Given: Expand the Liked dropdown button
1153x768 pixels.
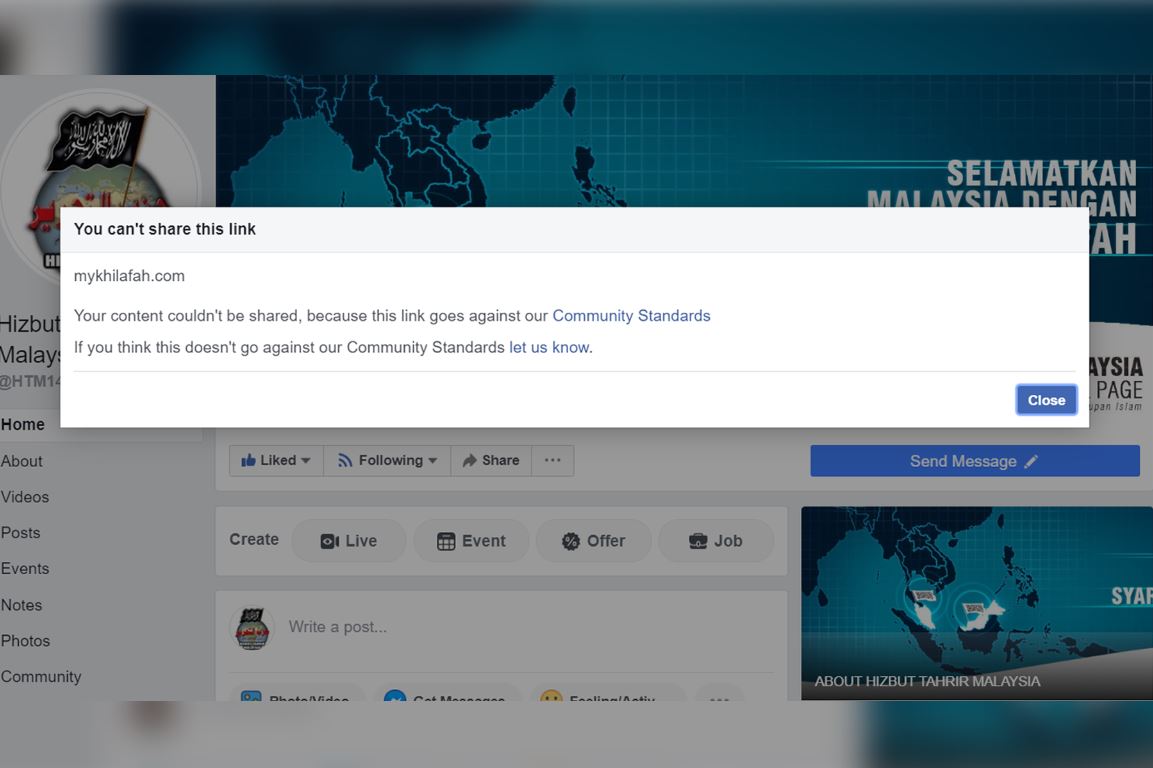Looking at the screenshot, I should coord(276,461).
